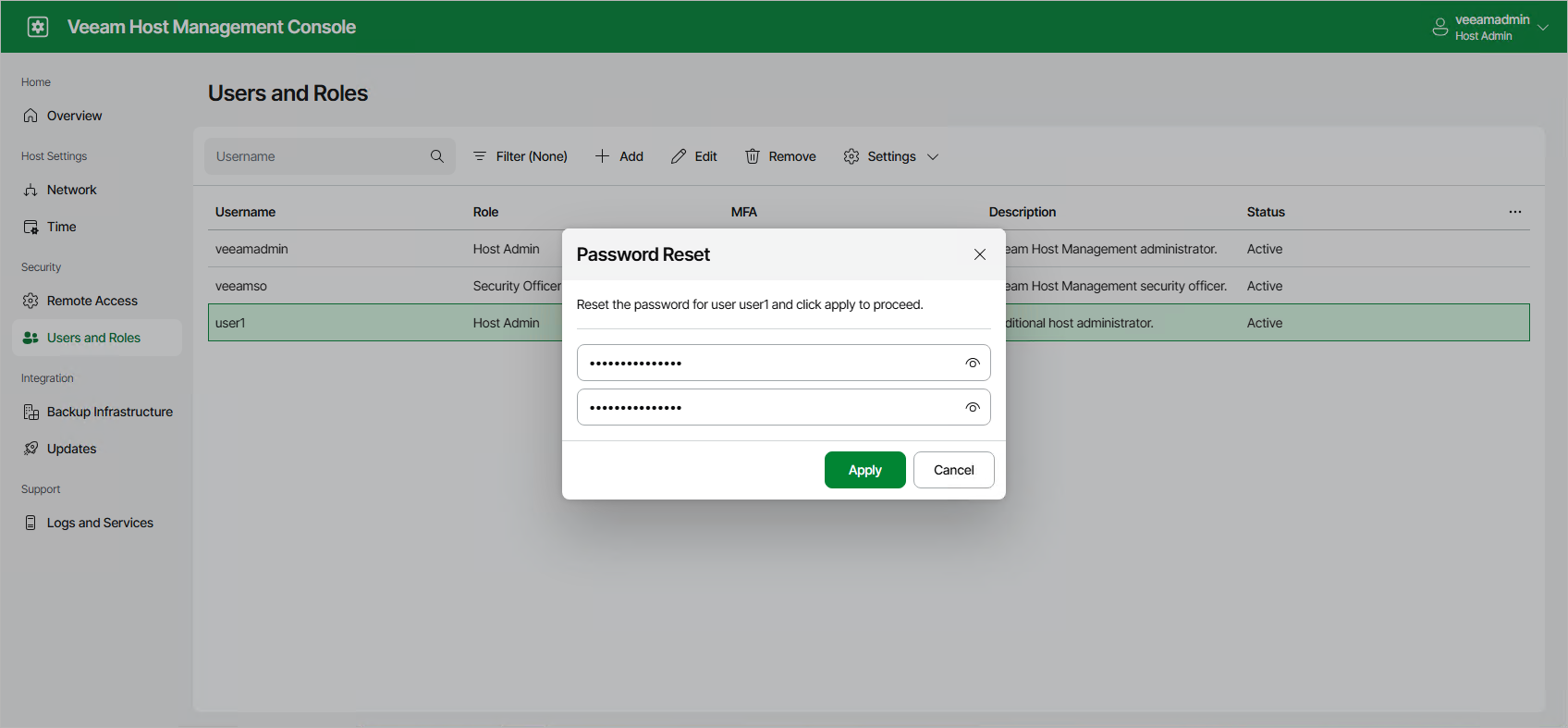The height and width of the screenshot is (728, 1568).
Task: Click the Veeam logo icon in header
Action: pos(38,27)
